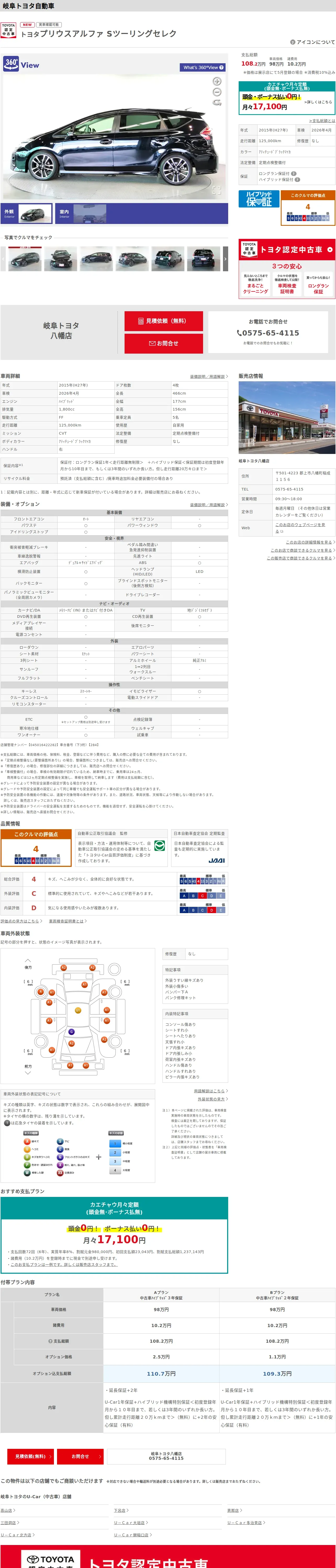Click JAAI logo in quality information
336x1568 pixels.
[x=216, y=860]
